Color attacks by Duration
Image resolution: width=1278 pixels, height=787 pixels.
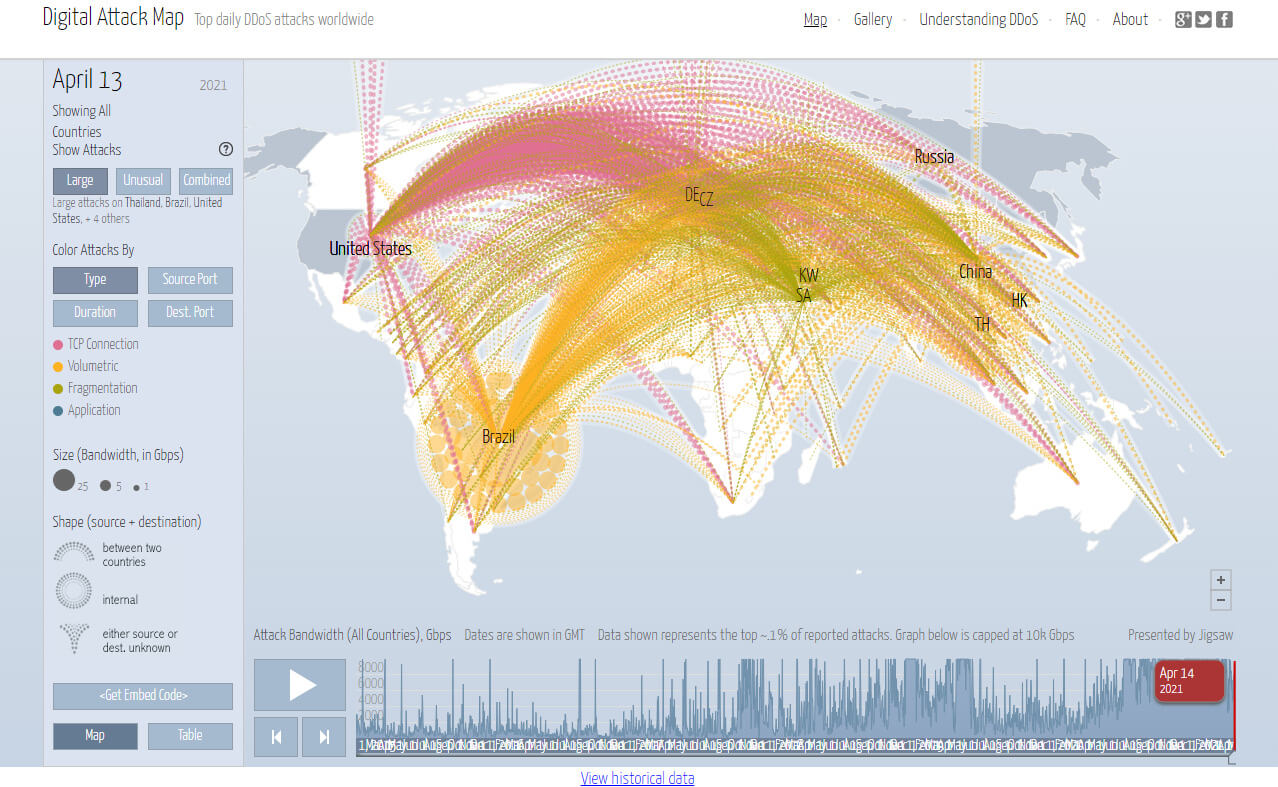[x=95, y=313]
